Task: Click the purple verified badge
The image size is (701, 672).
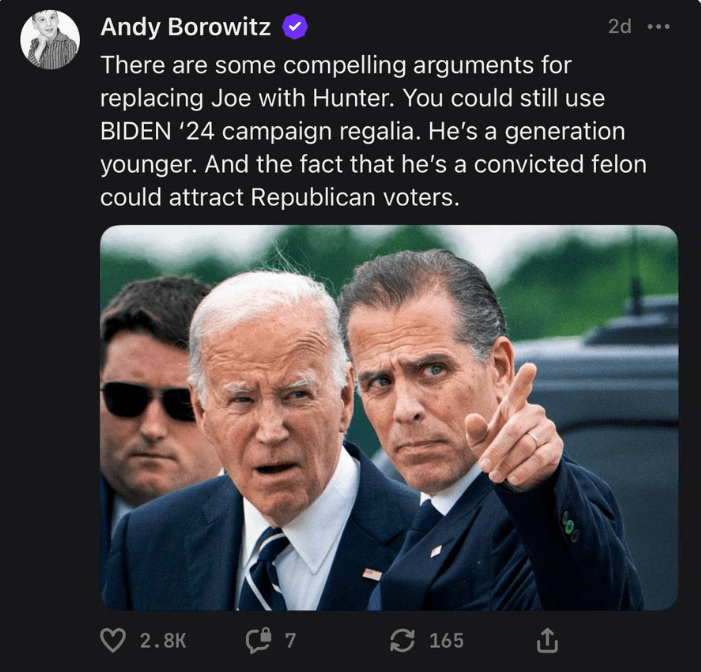Action: point(294,28)
